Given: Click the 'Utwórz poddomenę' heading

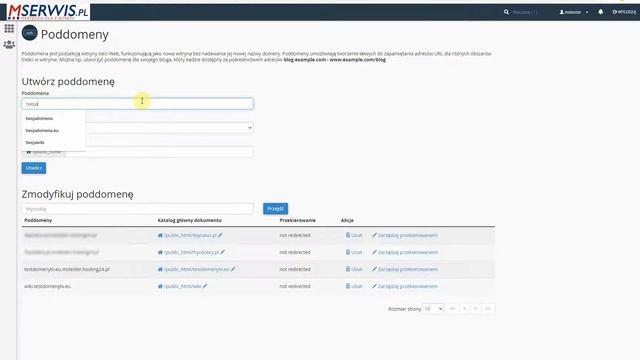Looking at the screenshot, I should coord(68,82).
